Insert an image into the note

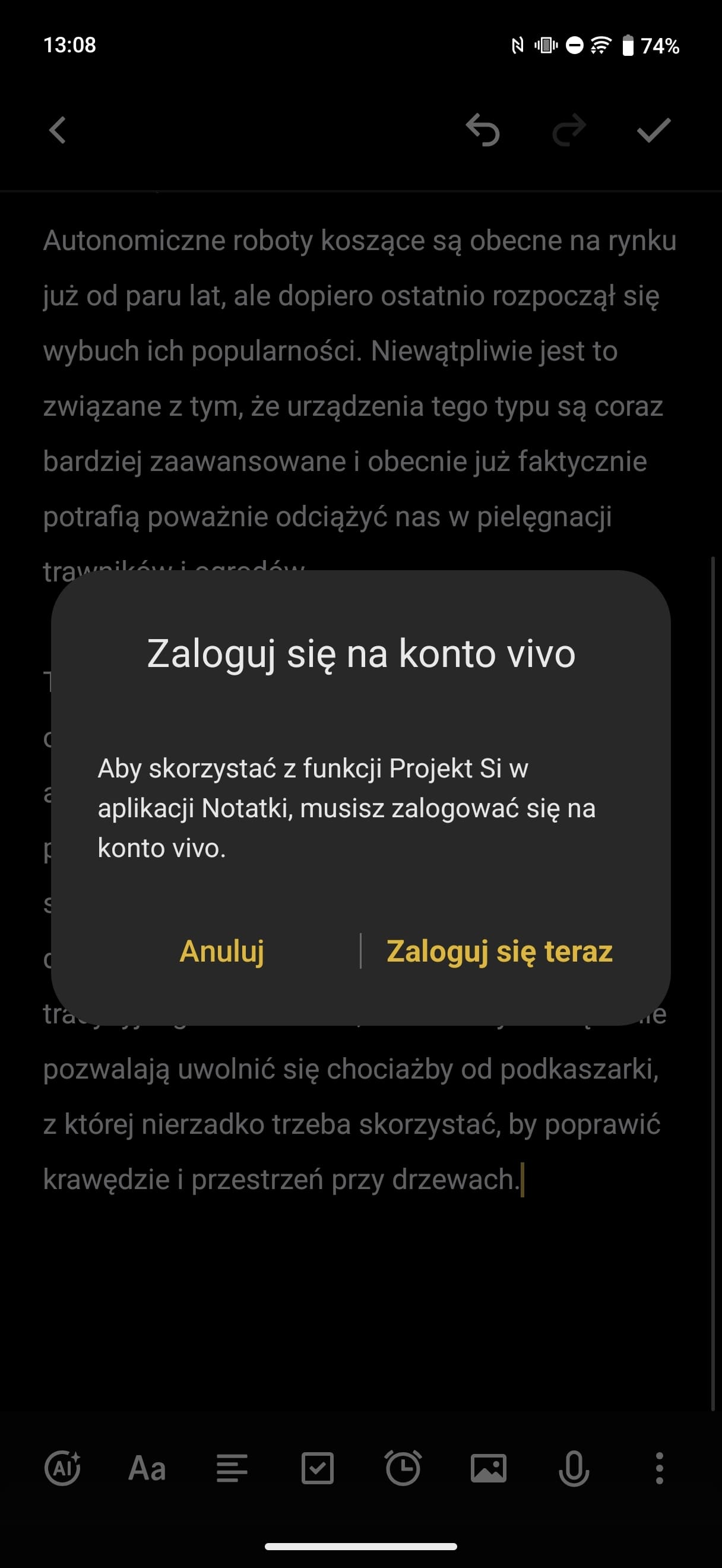coord(489,1469)
